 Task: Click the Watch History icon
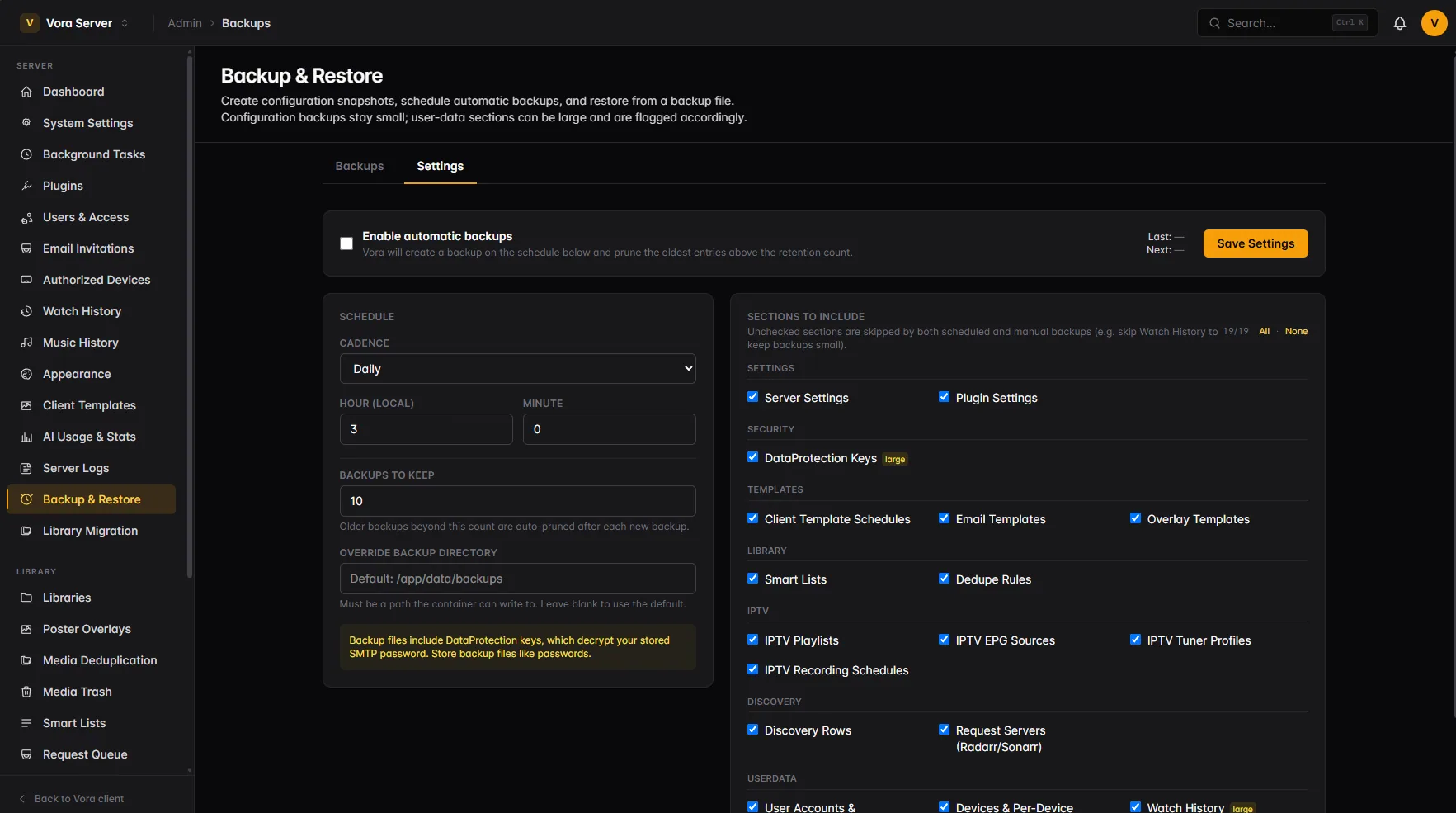26,311
